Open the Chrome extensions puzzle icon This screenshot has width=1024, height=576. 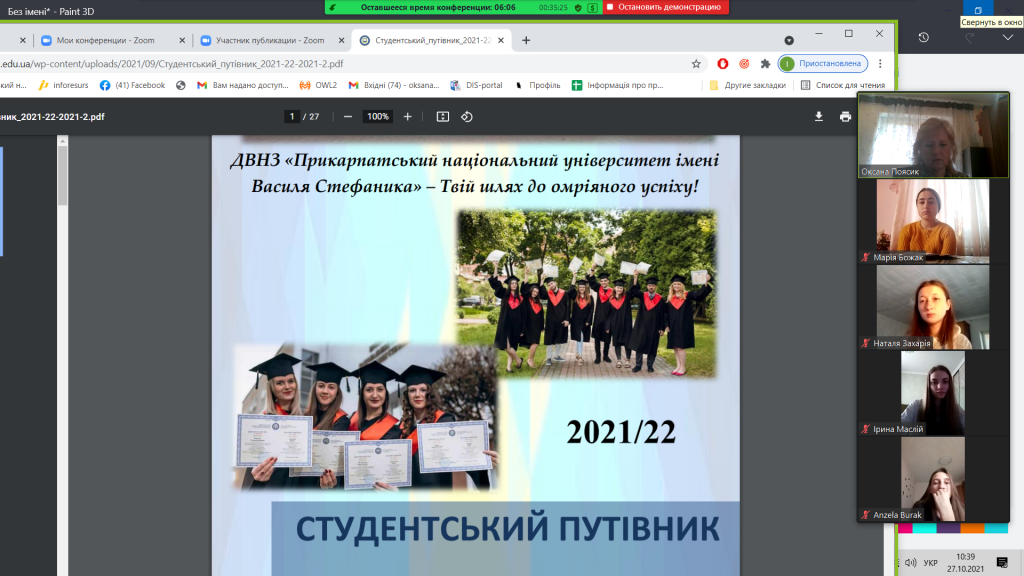tap(765, 63)
